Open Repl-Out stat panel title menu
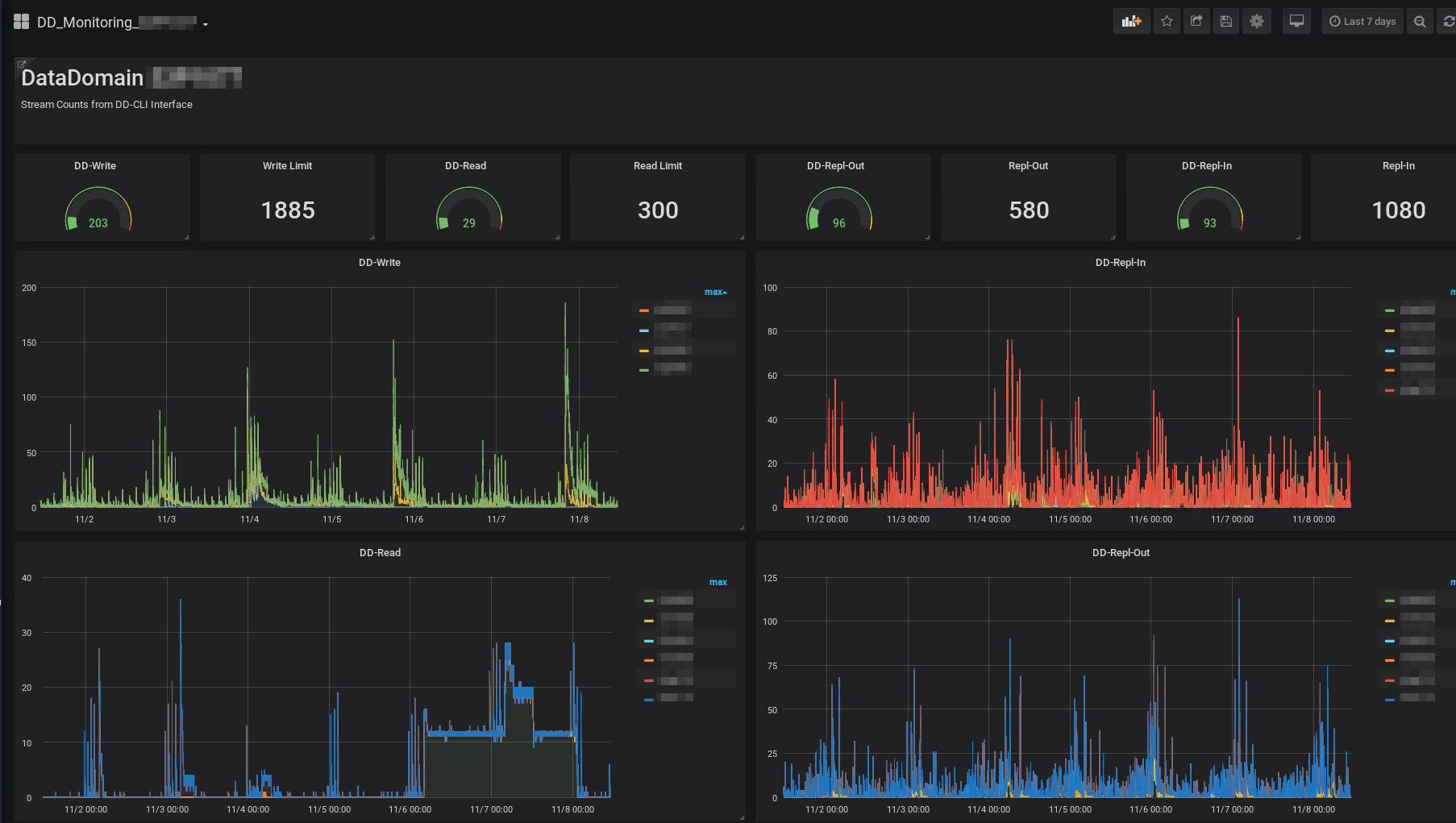The width and height of the screenshot is (1456, 823). (x=1028, y=166)
